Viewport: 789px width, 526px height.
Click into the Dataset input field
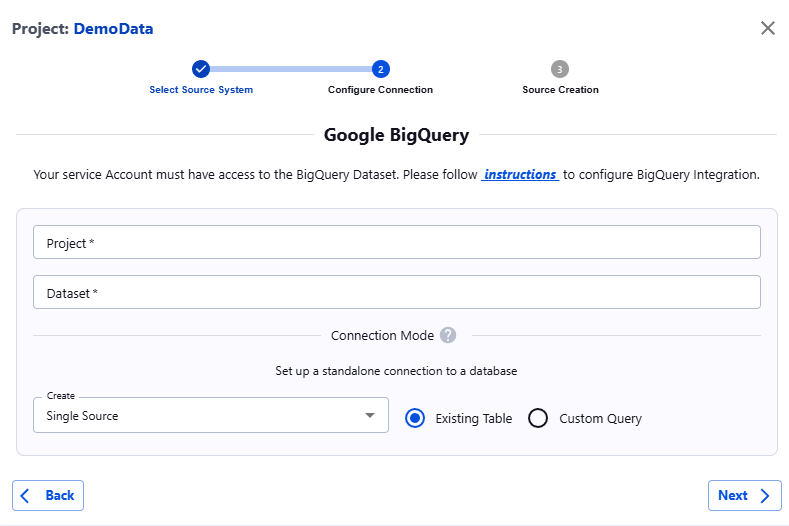click(x=396, y=292)
